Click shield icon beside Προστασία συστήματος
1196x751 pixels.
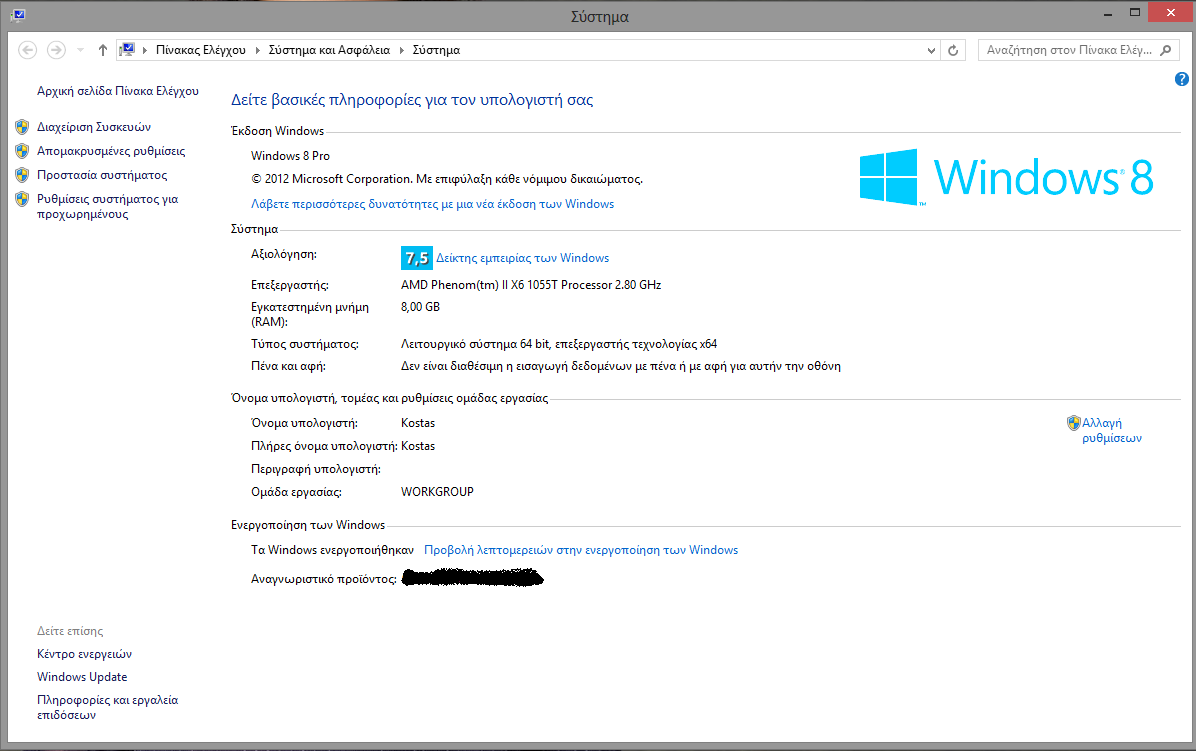(22, 175)
